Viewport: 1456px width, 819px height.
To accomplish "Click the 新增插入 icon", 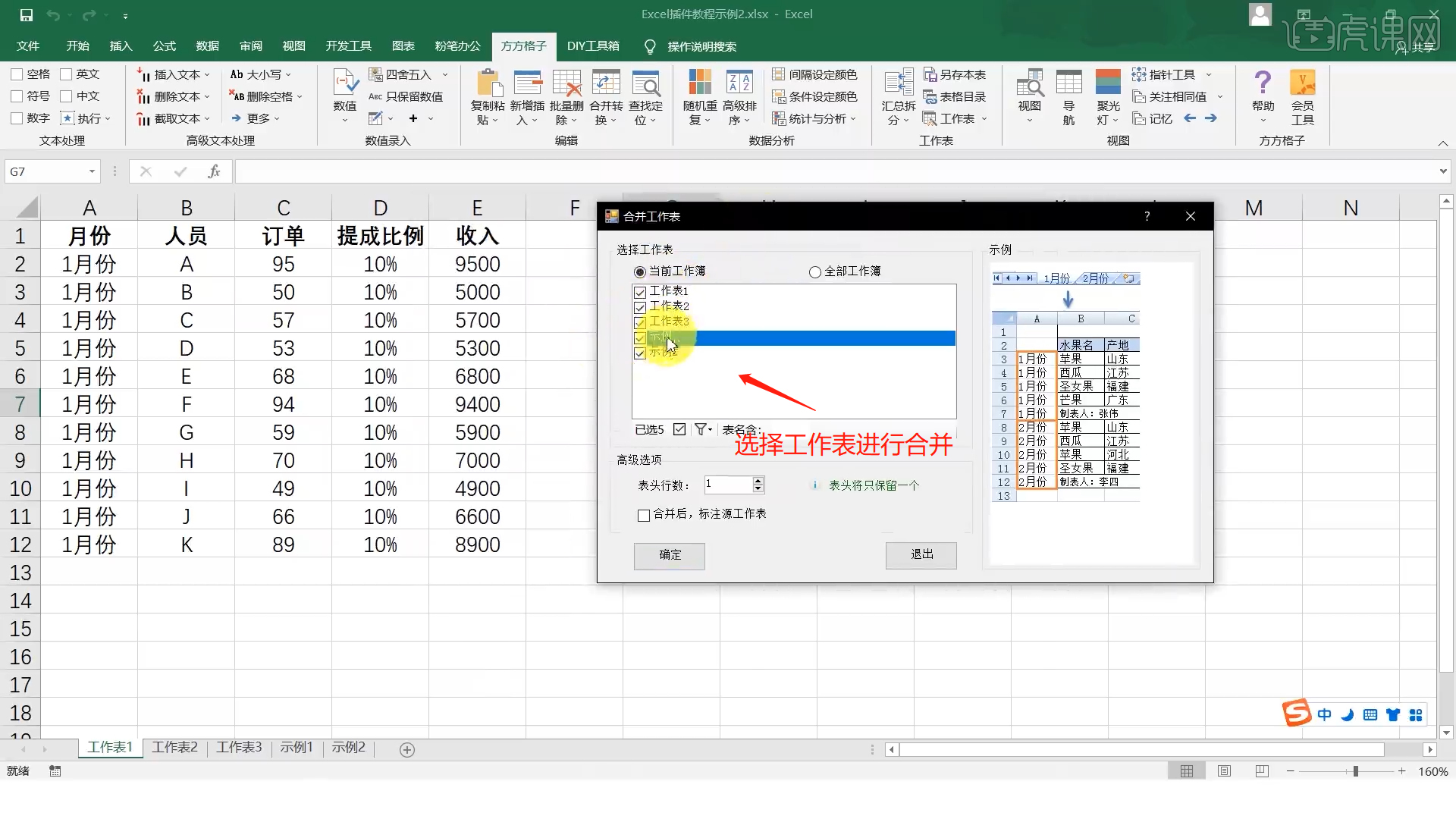I will click(528, 82).
